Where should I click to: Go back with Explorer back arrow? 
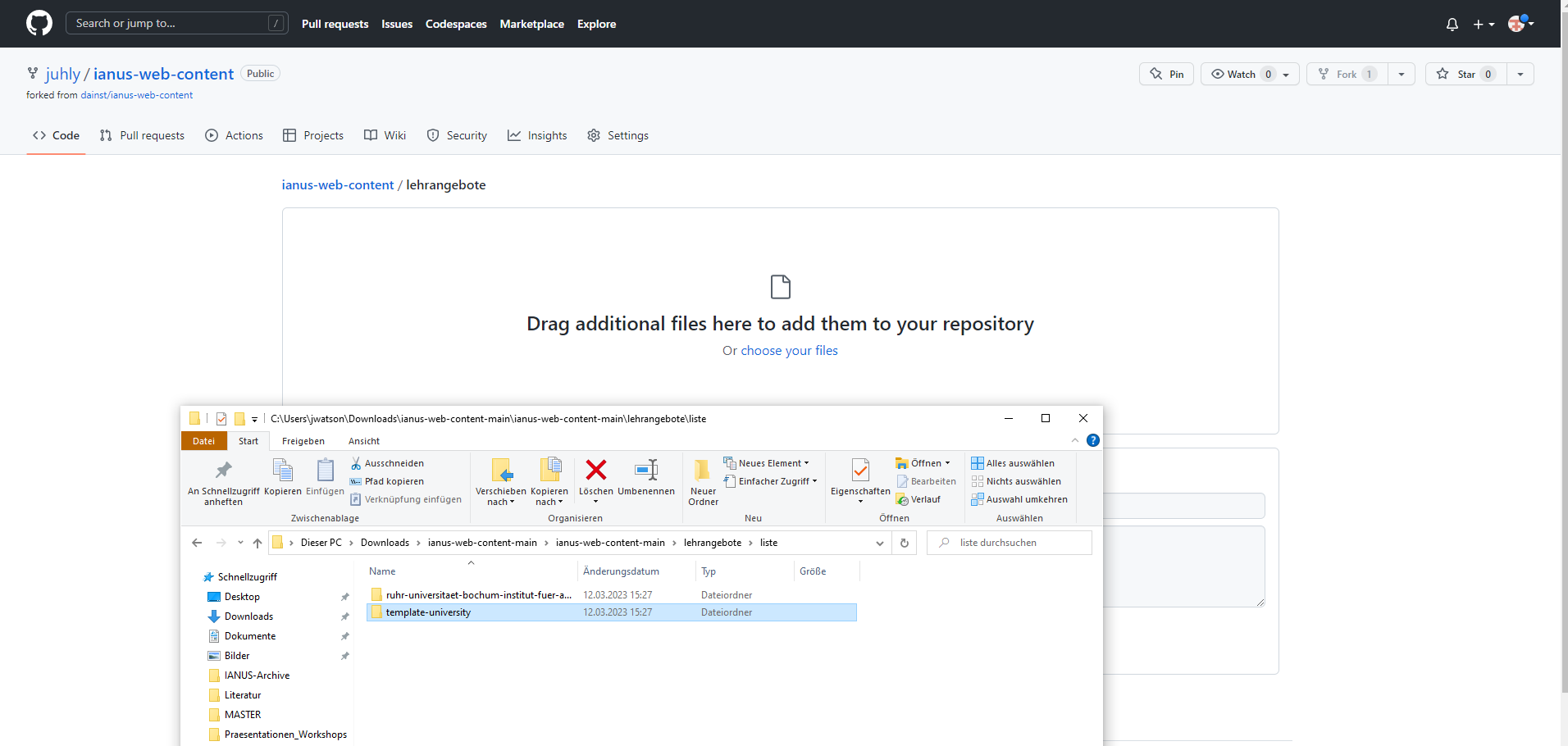click(197, 543)
